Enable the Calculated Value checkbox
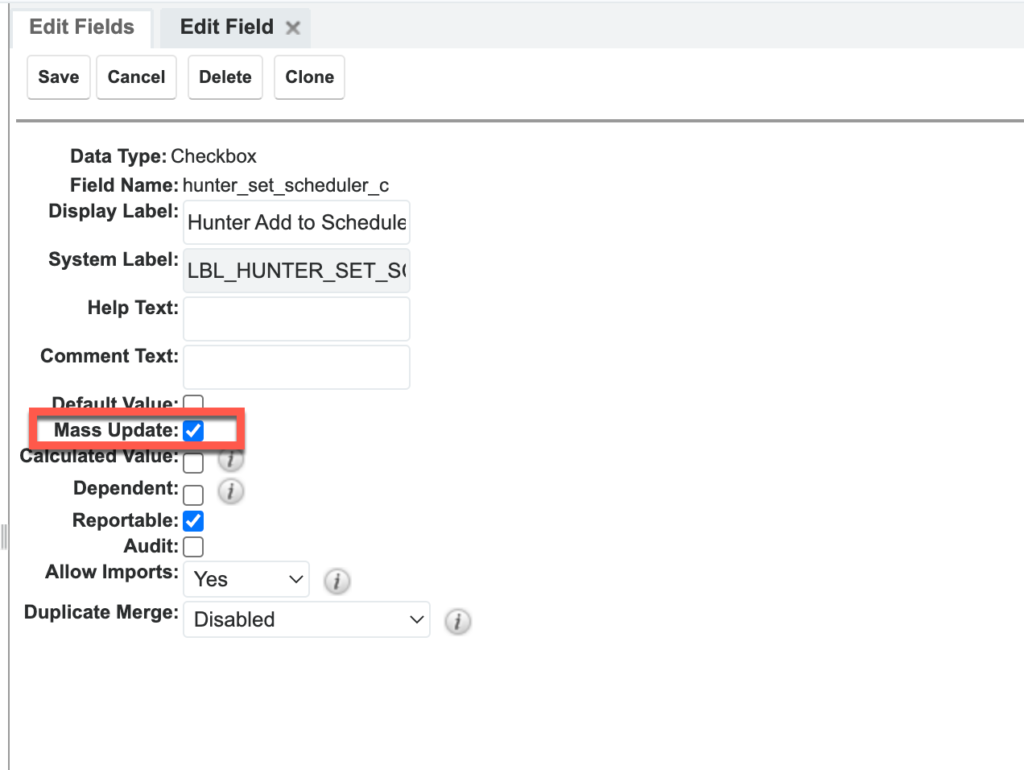The height and width of the screenshot is (770, 1024). point(194,462)
